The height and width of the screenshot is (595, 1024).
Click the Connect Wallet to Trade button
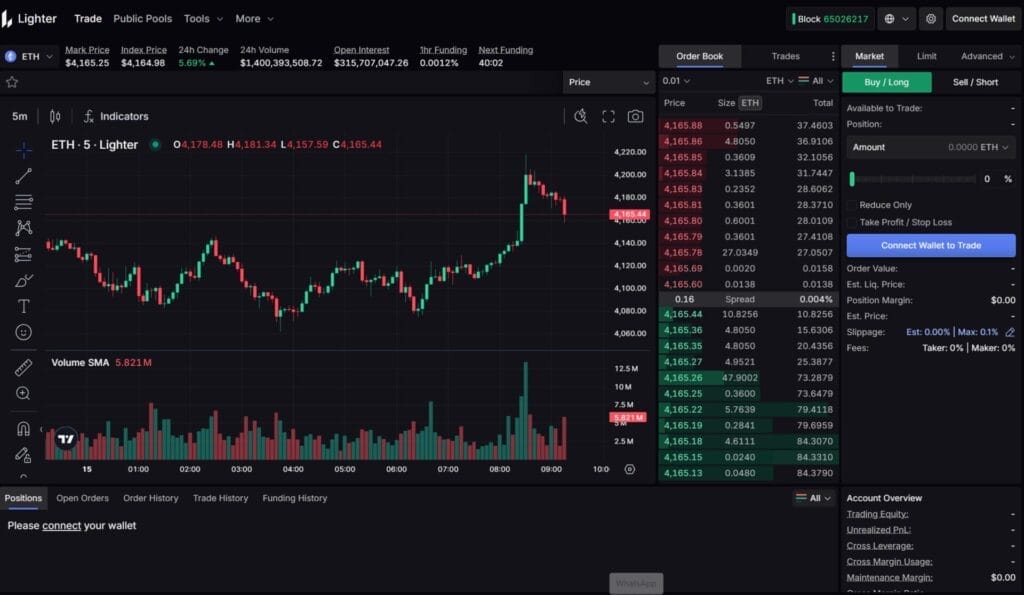click(930, 245)
